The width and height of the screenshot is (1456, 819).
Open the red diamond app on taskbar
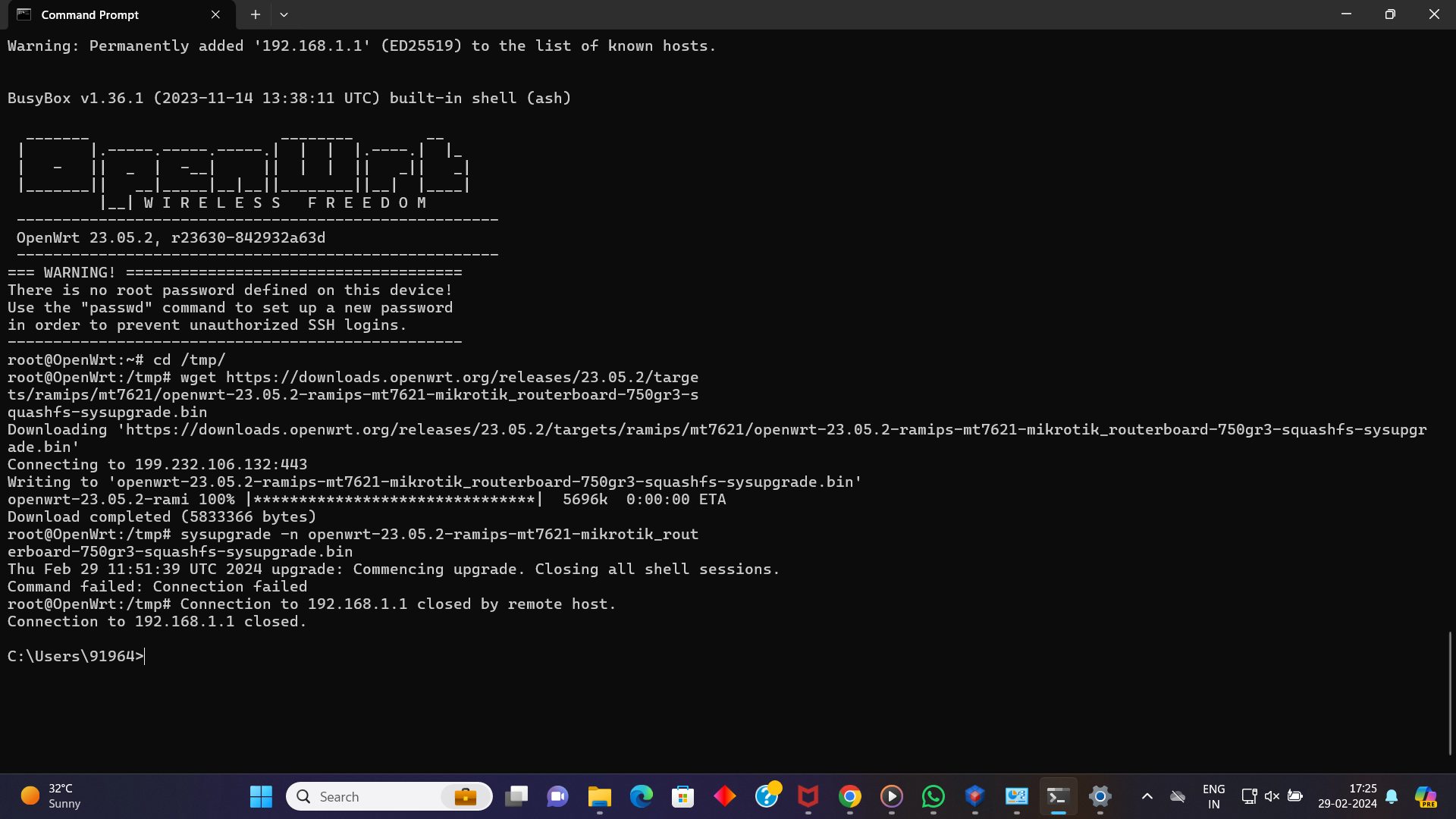725,796
